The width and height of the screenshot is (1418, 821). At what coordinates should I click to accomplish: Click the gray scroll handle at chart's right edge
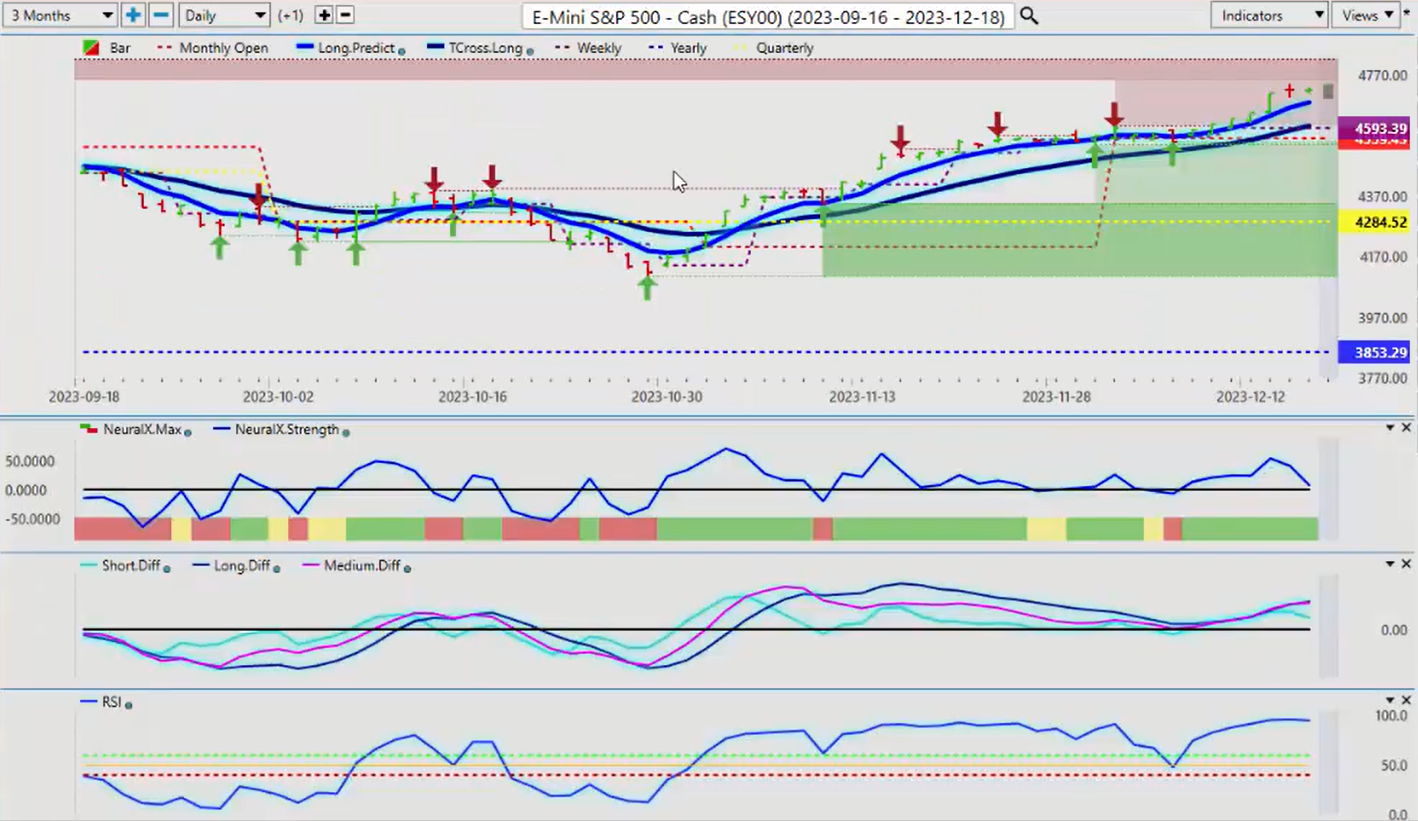[x=1328, y=91]
